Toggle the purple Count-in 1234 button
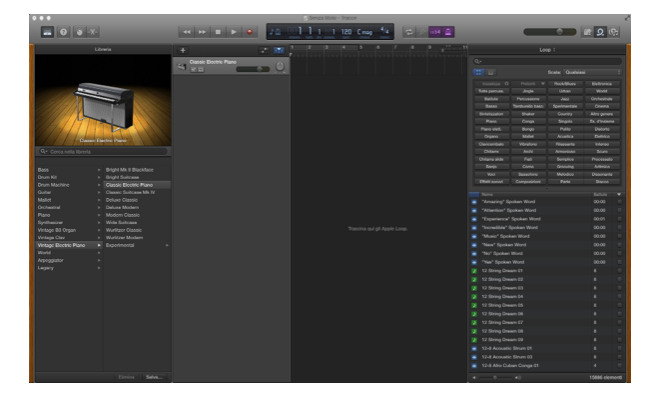Viewport: 657px width, 396px height. pyautogui.click(x=435, y=32)
